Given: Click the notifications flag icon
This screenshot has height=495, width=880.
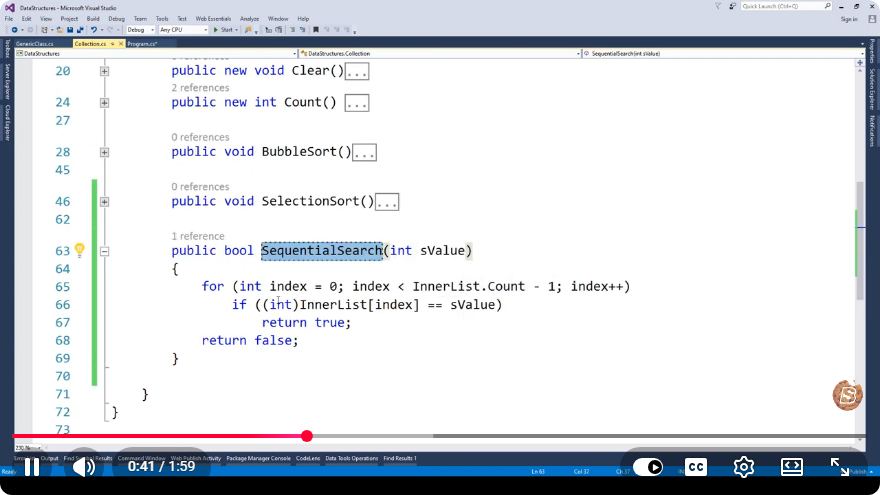Looking at the screenshot, I should click(718, 6).
